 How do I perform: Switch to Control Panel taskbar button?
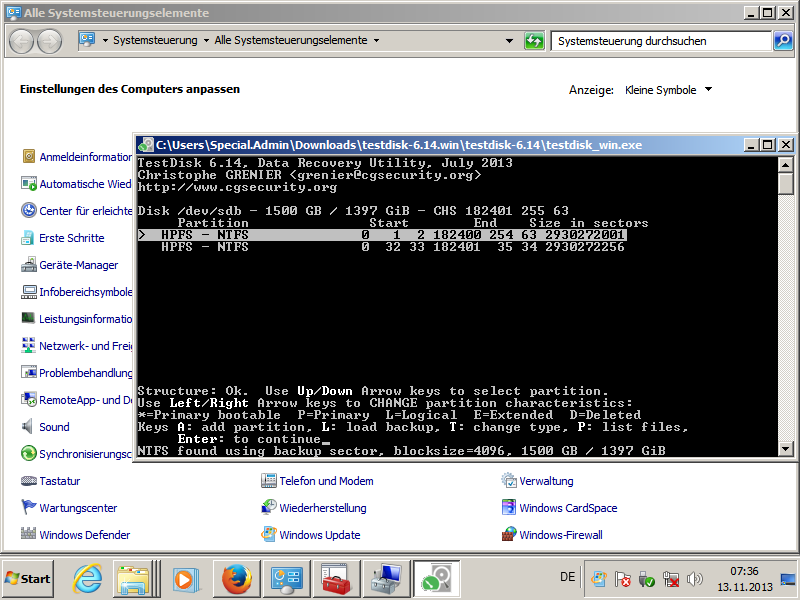click(x=286, y=579)
